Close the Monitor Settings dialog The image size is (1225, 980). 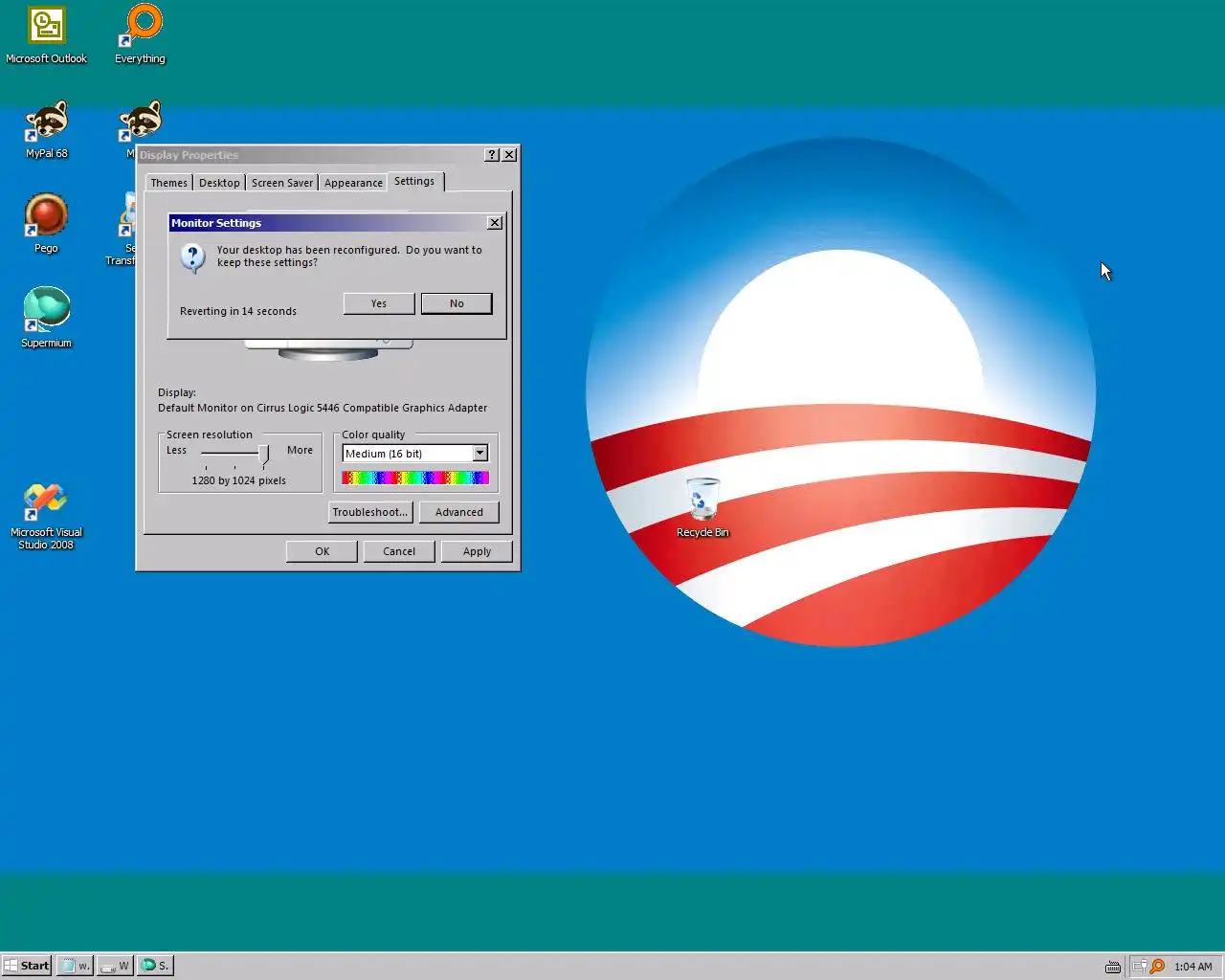(x=495, y=223)
